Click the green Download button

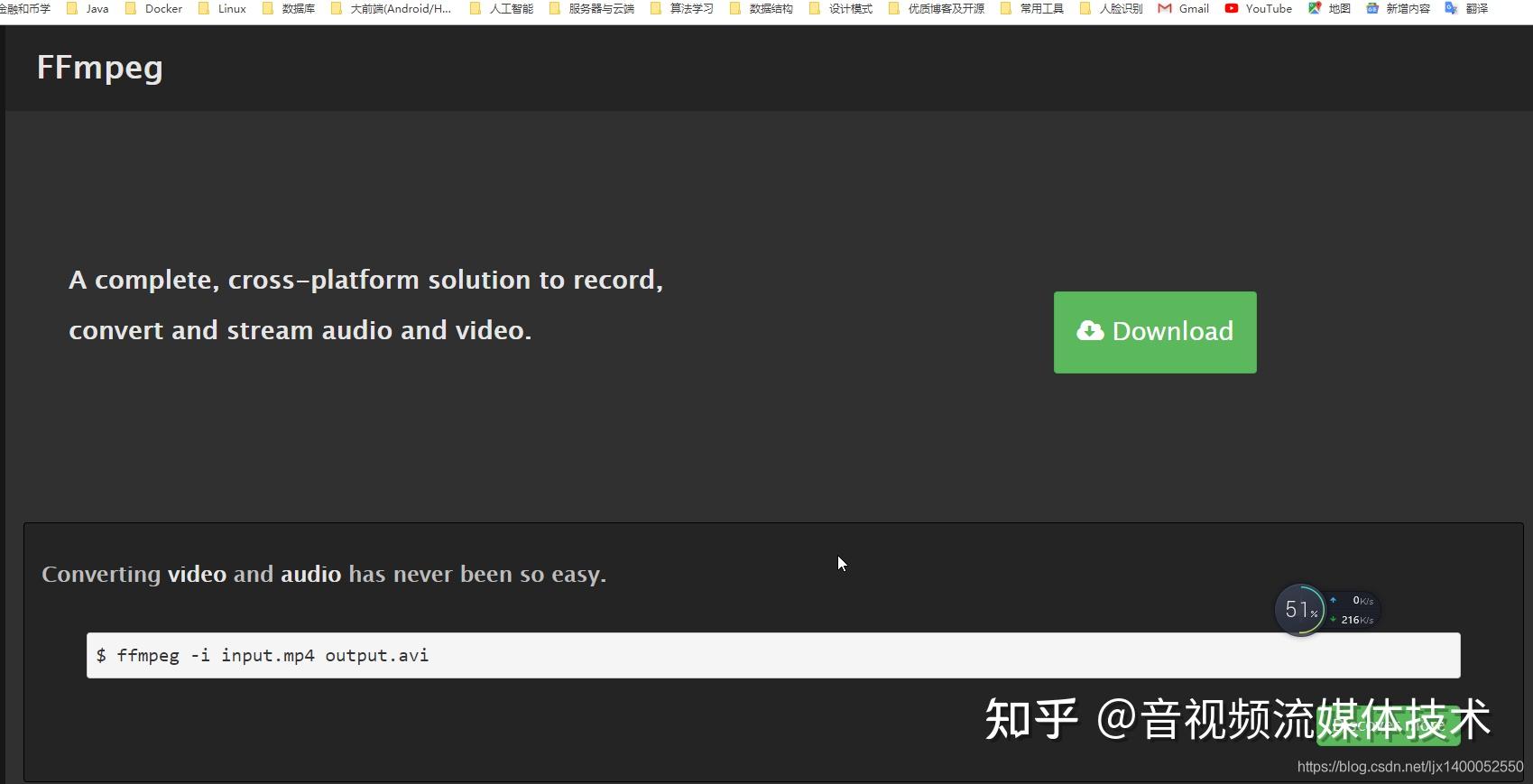pos(1155,332)
